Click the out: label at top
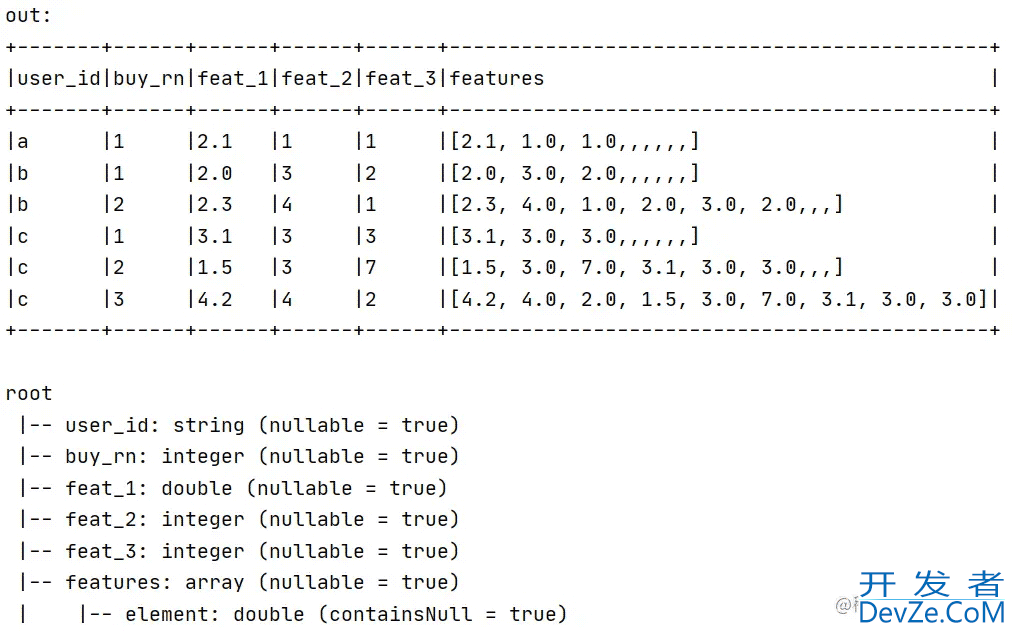The height and width of the screenshot is (634, 1015). [28, 16]
